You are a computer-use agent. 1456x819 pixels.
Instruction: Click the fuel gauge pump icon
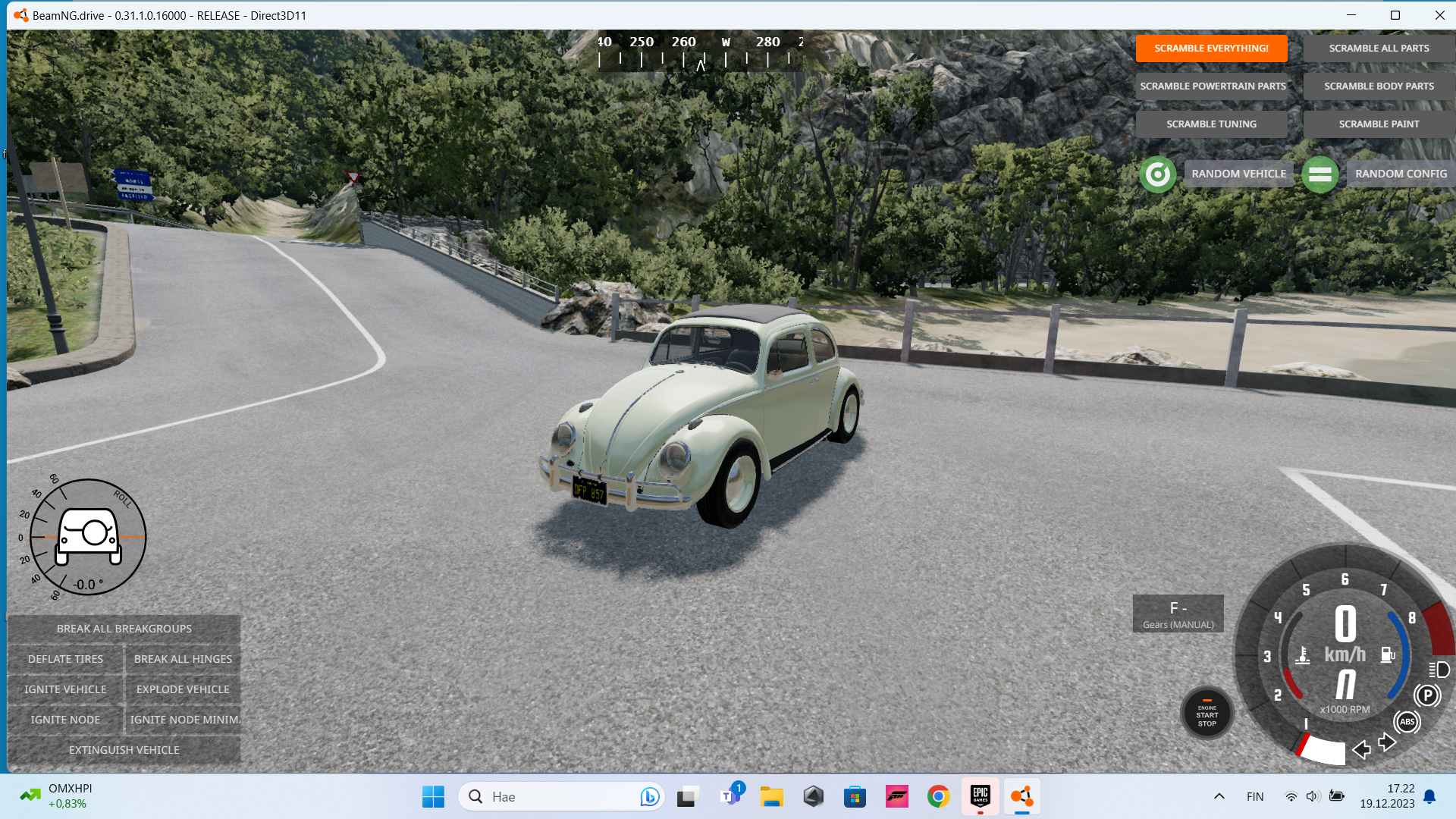[1387, 654]
